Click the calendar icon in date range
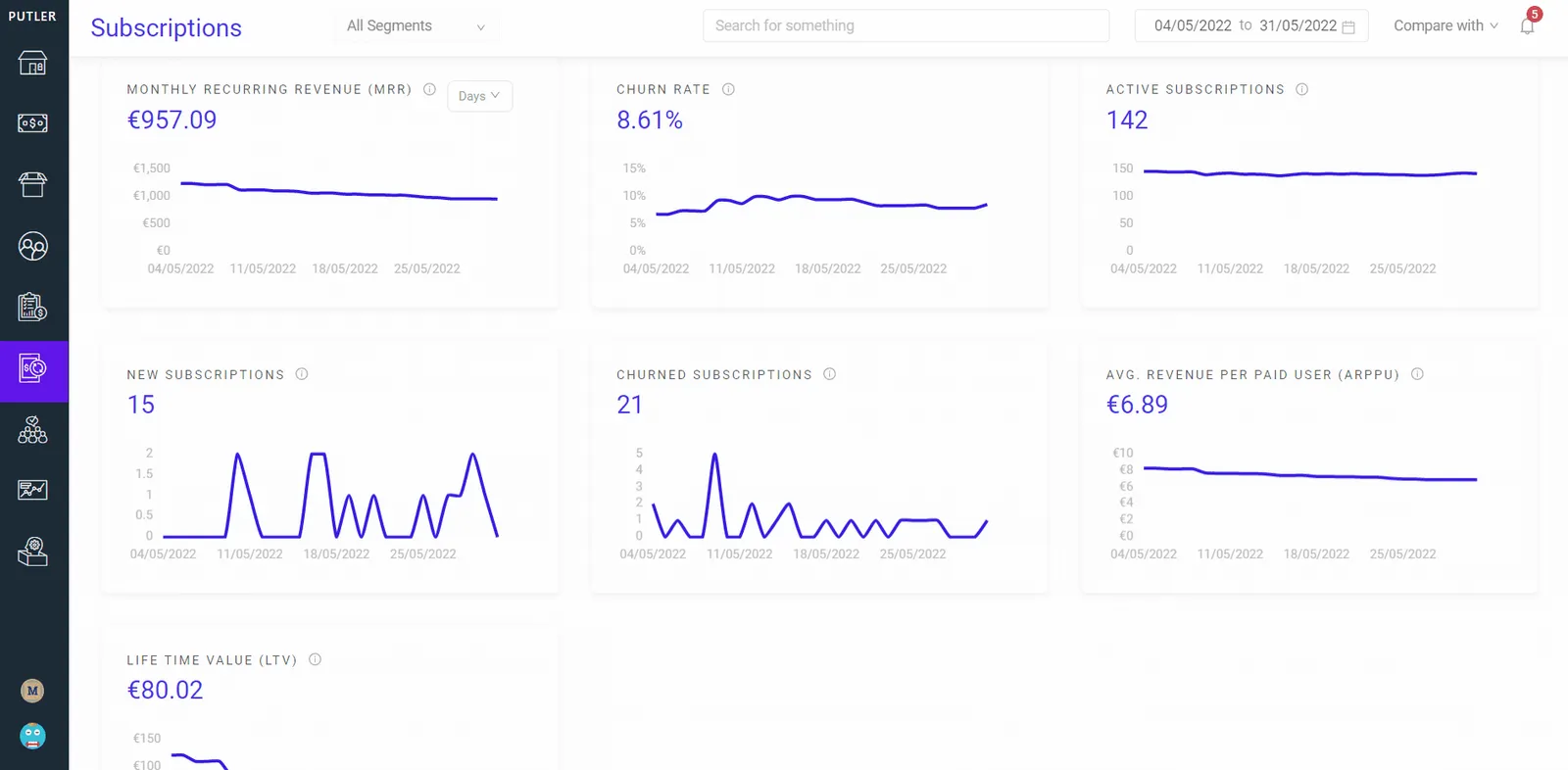Viewport: 1568px width, 770px height. click(1348, 27)
